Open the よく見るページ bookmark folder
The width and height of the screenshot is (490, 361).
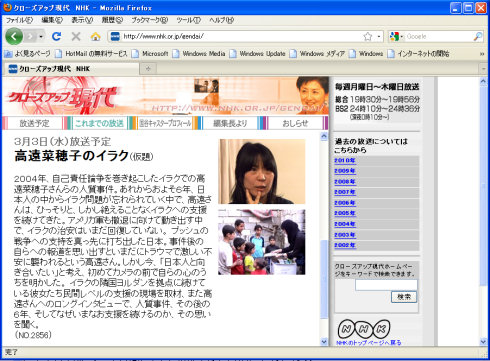27,53
